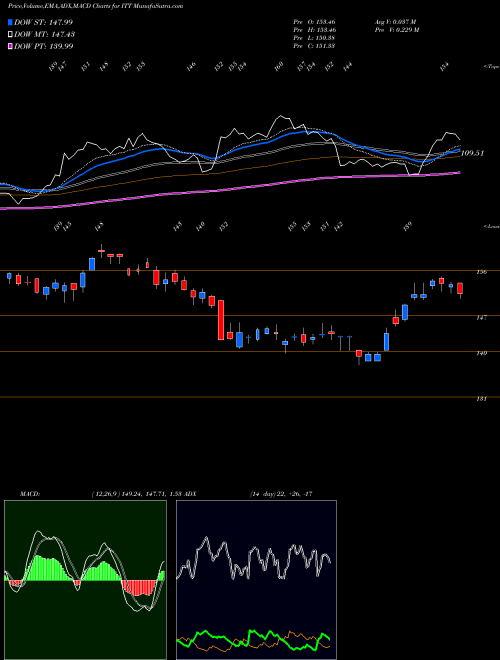Click the 'Avg V: 0.937 M' value
The width and height of the screenshot is (500, 660).
(x=395, y=21)
